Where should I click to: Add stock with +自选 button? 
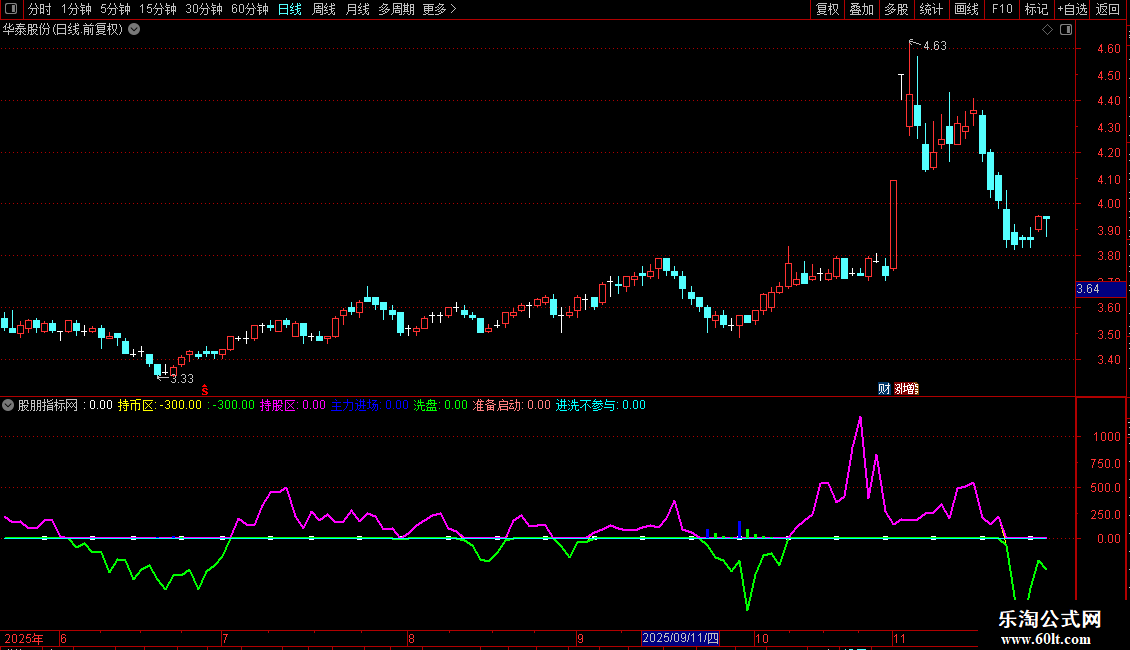pos(1072,9)
